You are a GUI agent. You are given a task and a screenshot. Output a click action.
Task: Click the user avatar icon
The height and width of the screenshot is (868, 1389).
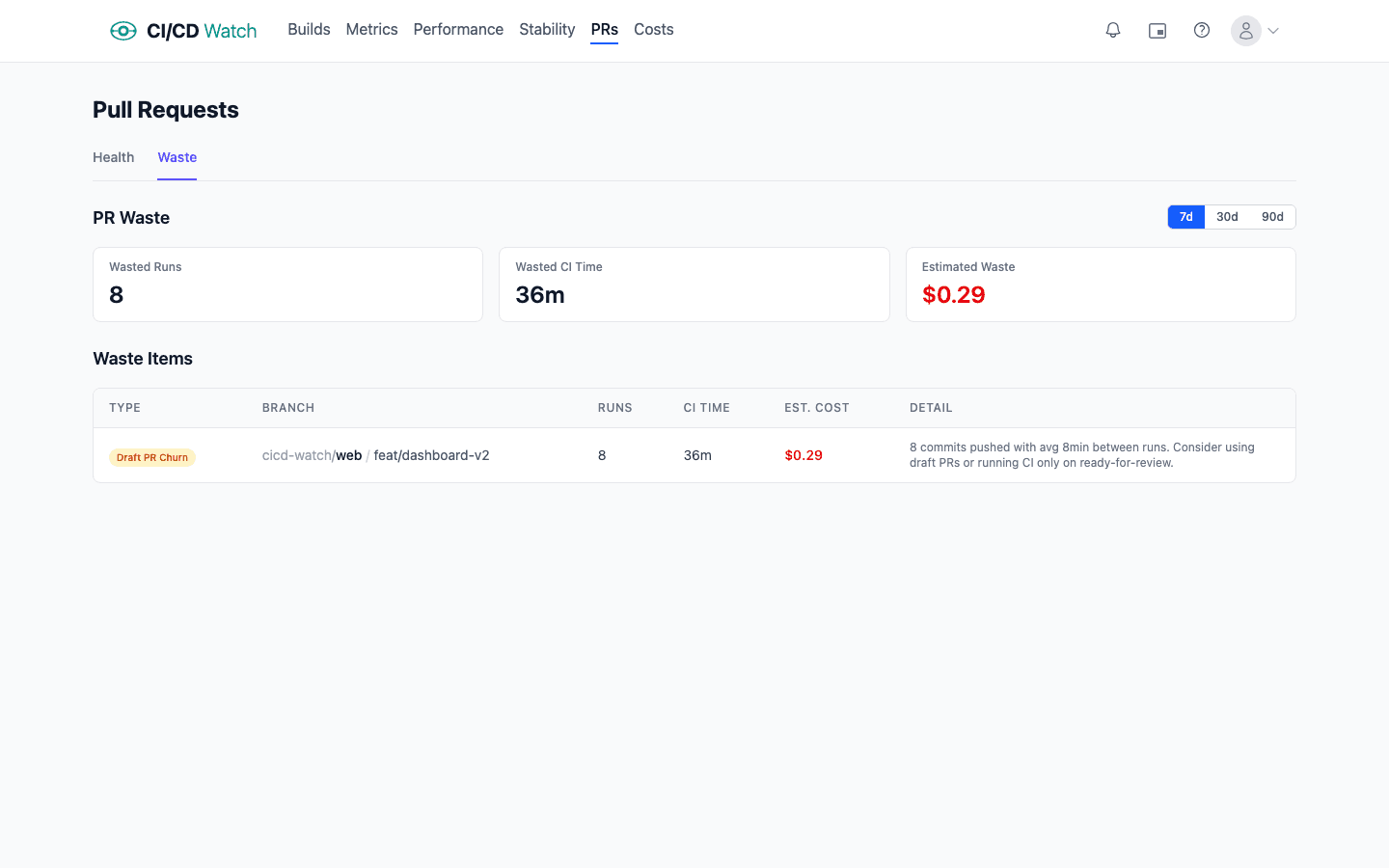pyautogui.click(x=1245, y=31)
